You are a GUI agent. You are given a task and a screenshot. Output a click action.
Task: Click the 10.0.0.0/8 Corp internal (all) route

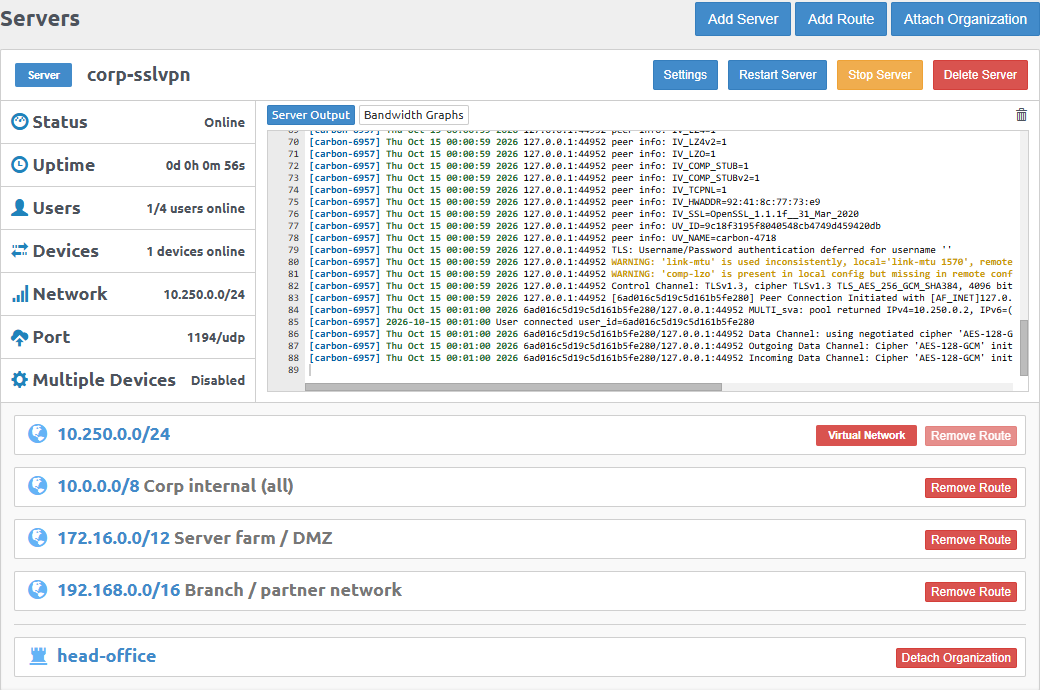point(175,486)
